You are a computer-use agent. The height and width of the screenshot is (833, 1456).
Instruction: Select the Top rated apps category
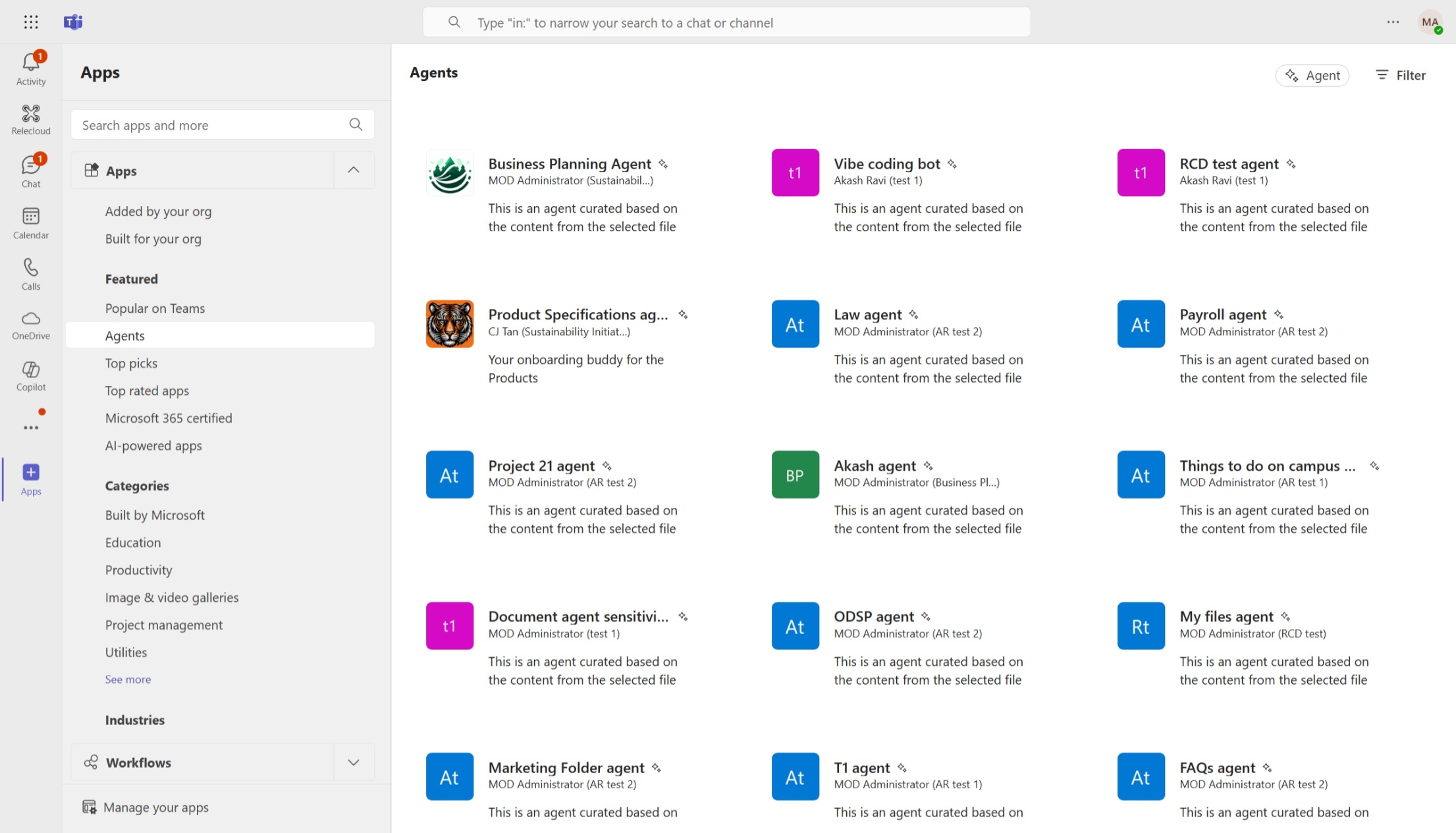[x=147, y=390]
